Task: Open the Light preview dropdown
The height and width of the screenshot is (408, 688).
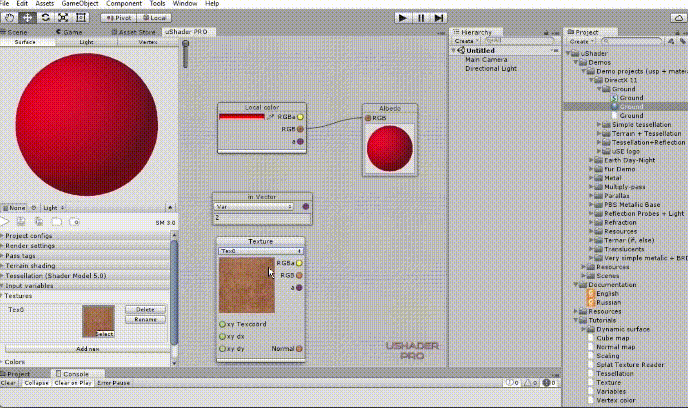Action: pyautogui.click(x=54, y=208)
